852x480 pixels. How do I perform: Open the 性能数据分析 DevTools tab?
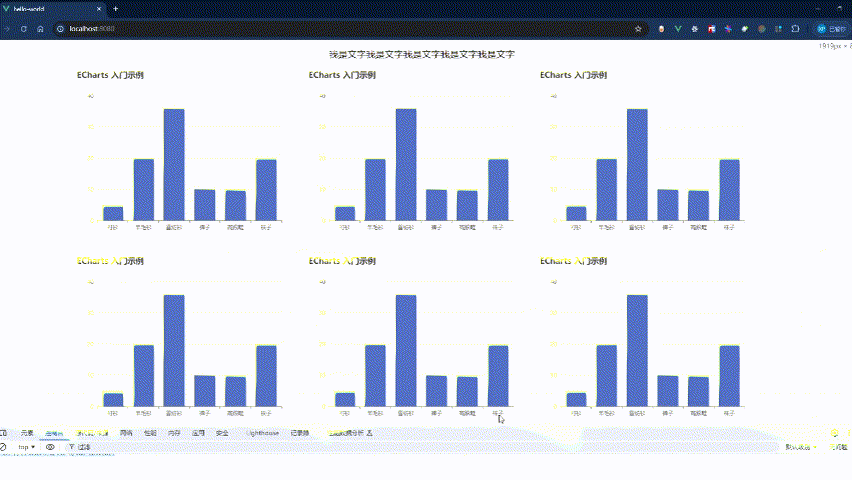(x=350, y=433)
